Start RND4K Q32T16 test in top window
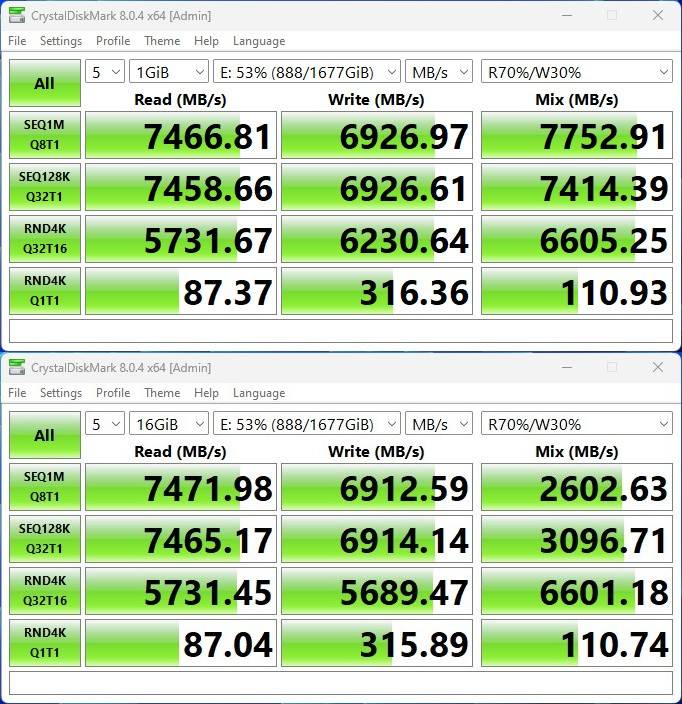682x704 pixels. pyautogui.click(x=45, y=239)
